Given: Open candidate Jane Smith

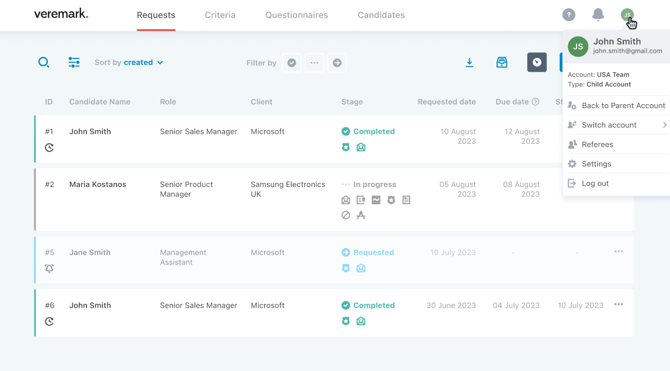Looking at the screenshot, I should [90, 252].
